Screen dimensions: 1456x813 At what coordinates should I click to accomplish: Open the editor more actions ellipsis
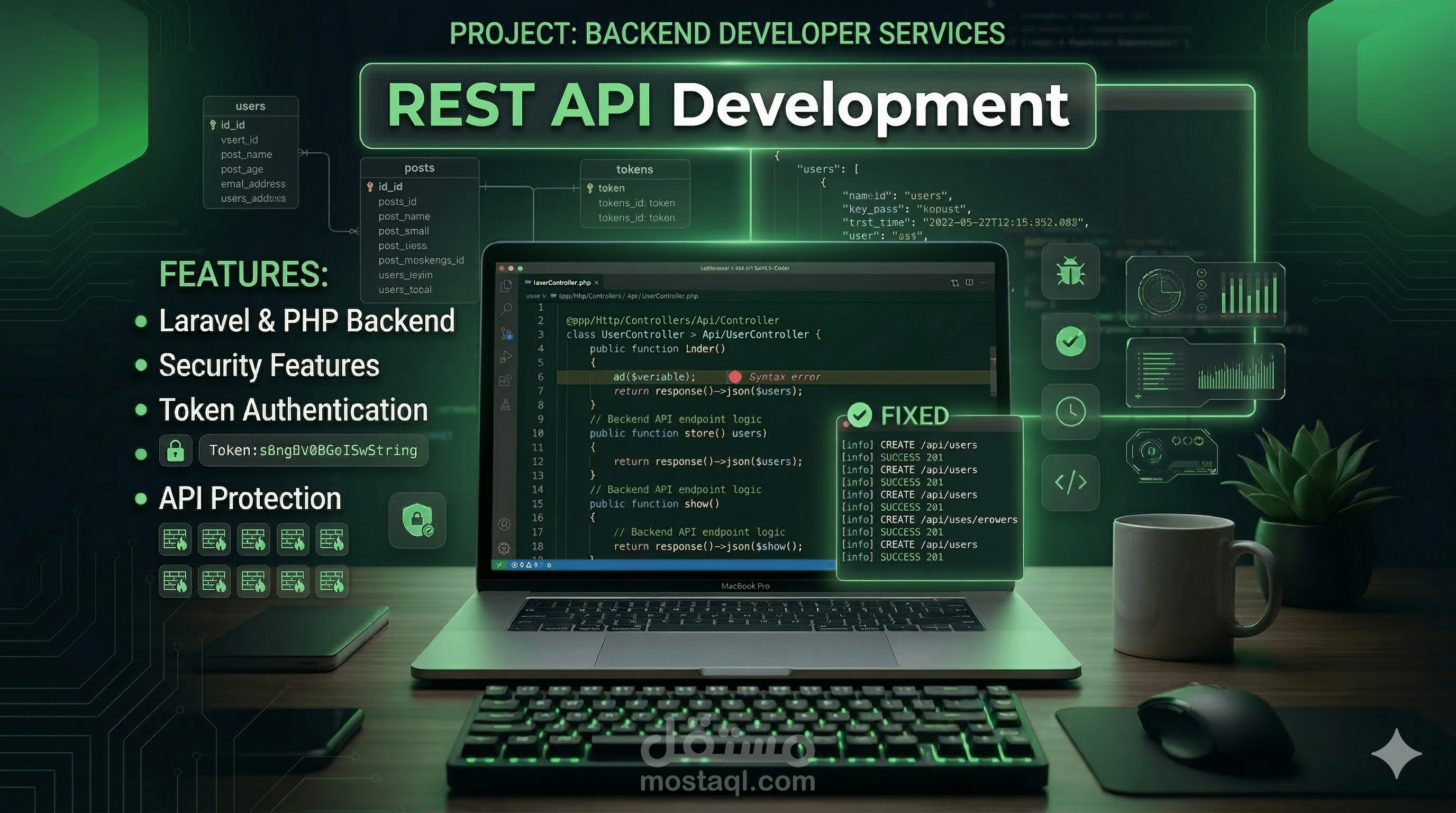[x=984, y=283]
